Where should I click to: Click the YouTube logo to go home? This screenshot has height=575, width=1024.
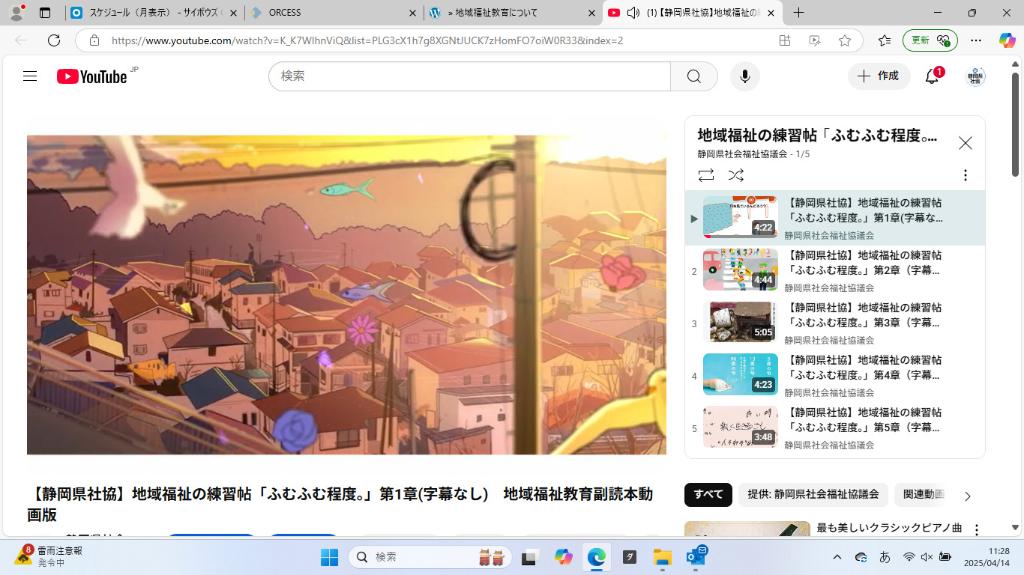click(92, 76)
